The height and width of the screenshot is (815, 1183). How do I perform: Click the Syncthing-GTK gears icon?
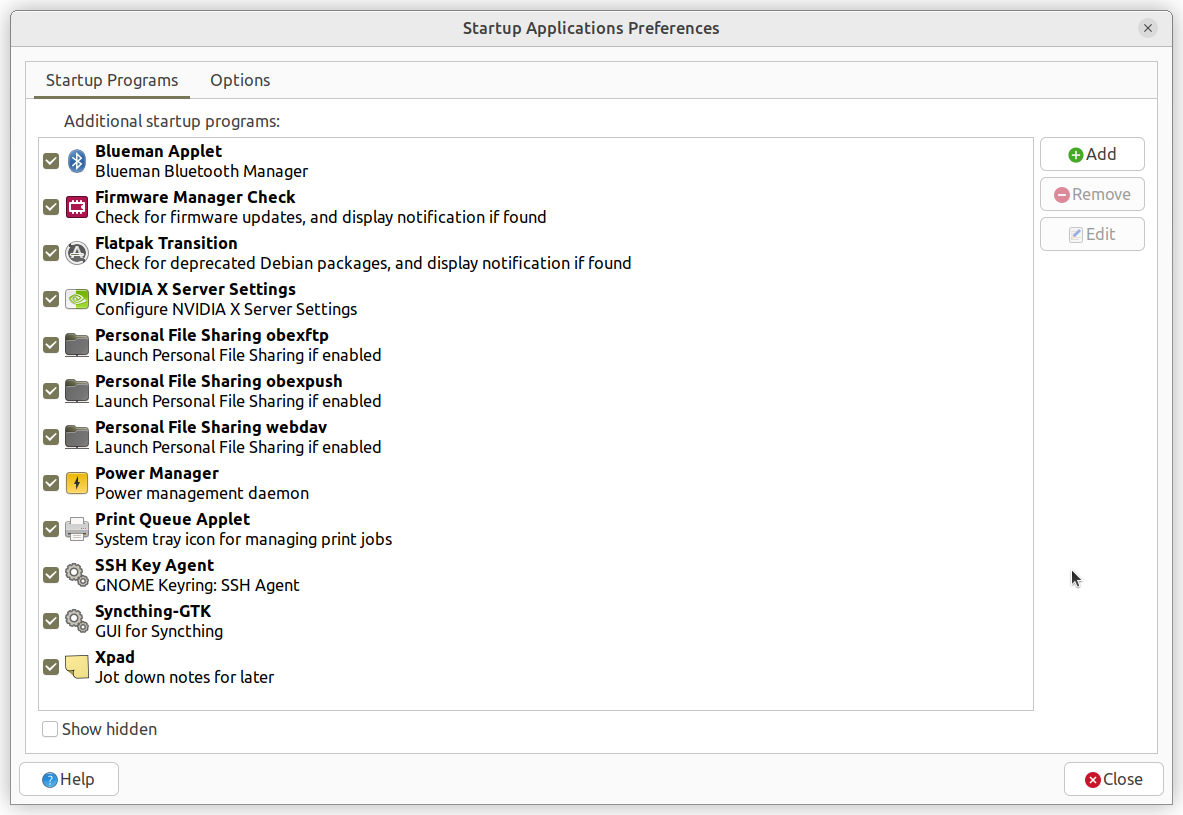click(77, 621)
